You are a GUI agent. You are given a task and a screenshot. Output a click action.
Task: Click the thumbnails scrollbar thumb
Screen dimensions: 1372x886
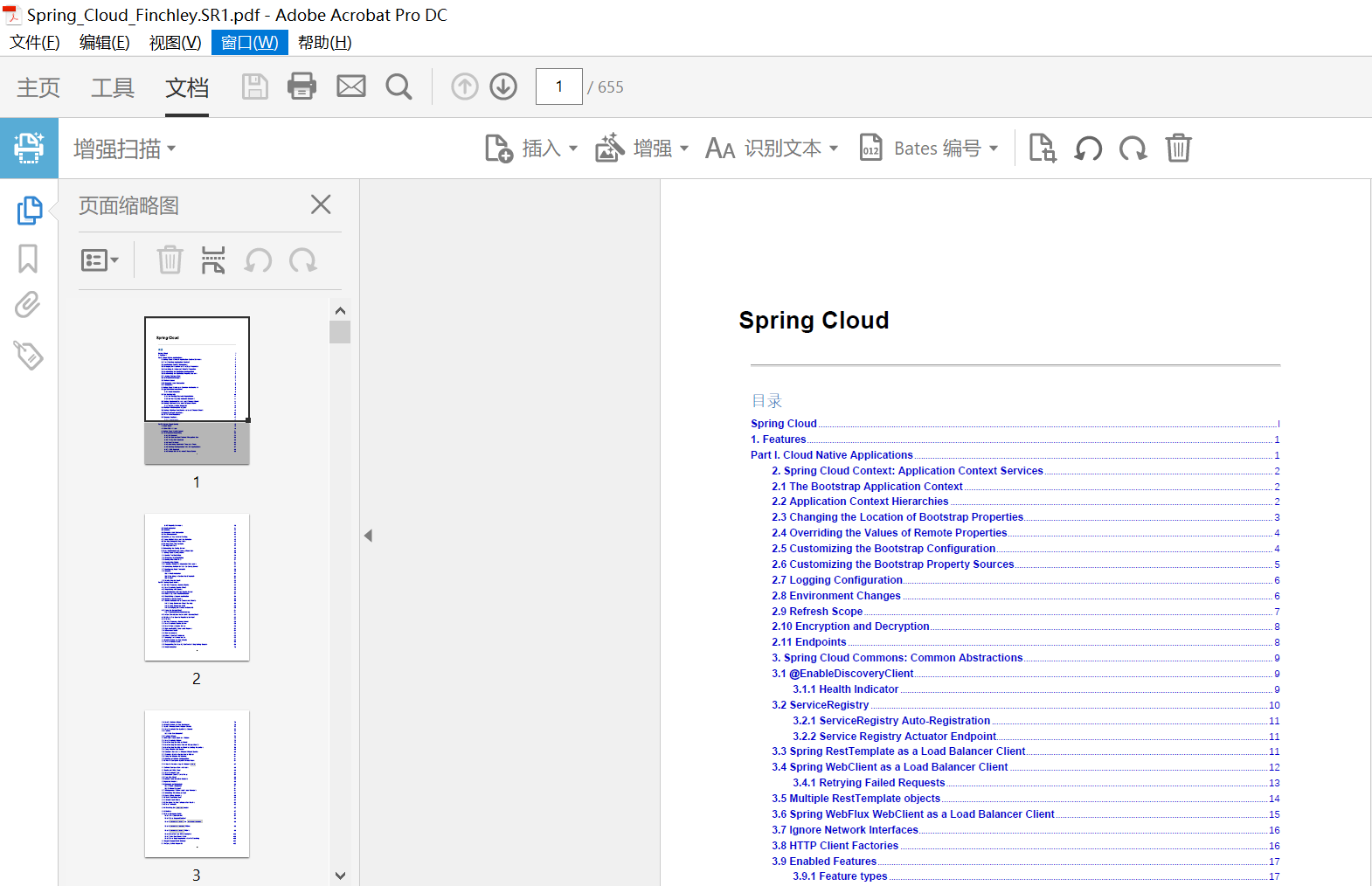click(x=340, y=332)
